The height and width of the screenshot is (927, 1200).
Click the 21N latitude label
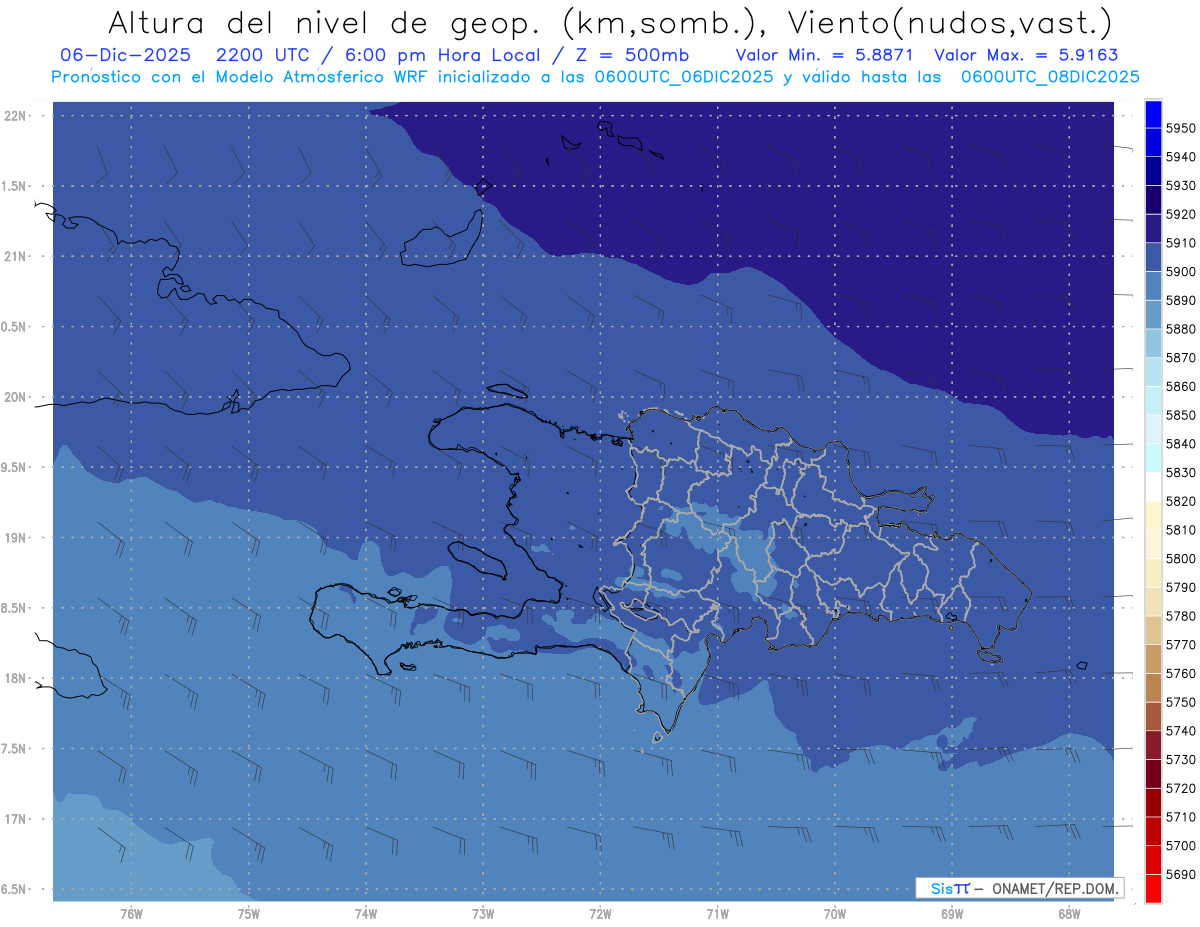pos(14,256)
